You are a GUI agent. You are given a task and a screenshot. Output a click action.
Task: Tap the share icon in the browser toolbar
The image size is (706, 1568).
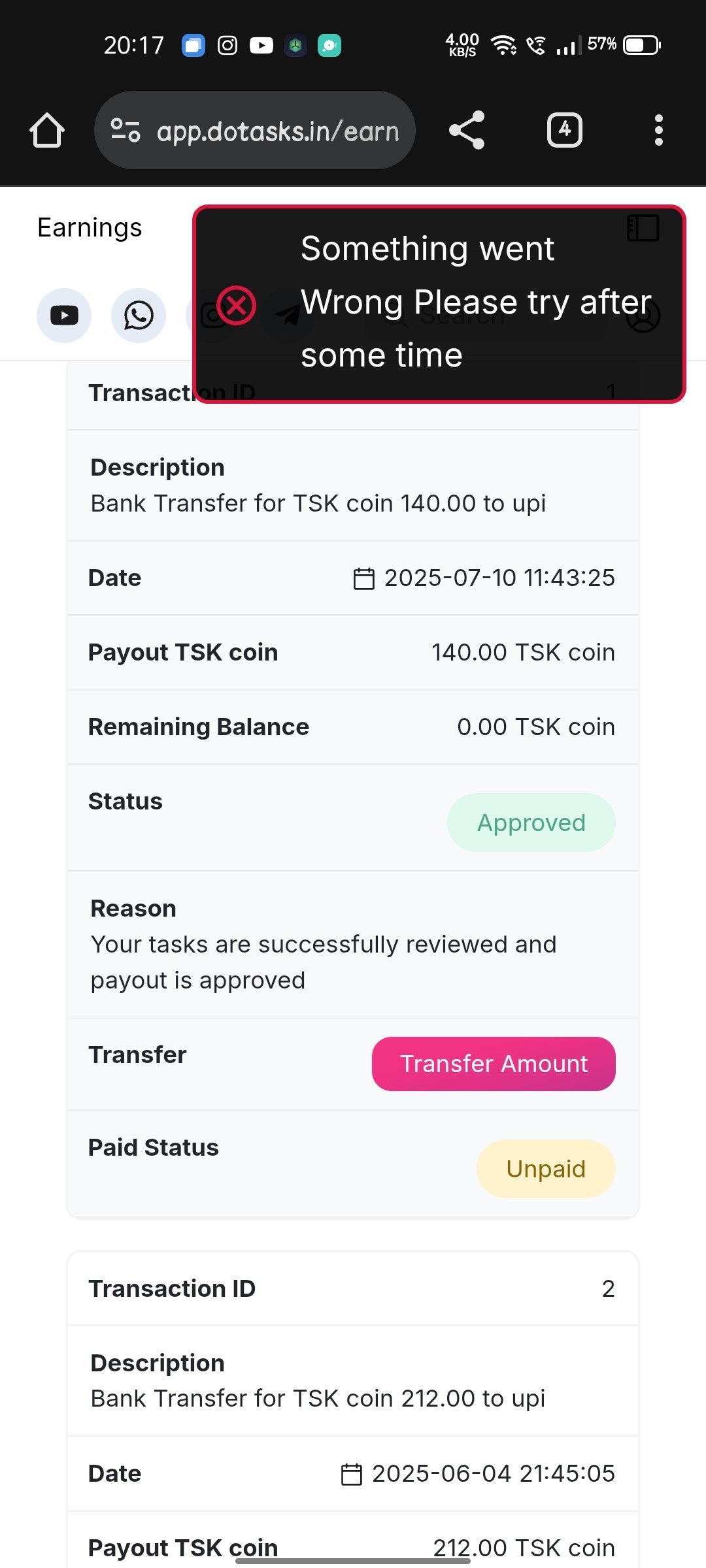coord(467,130)
